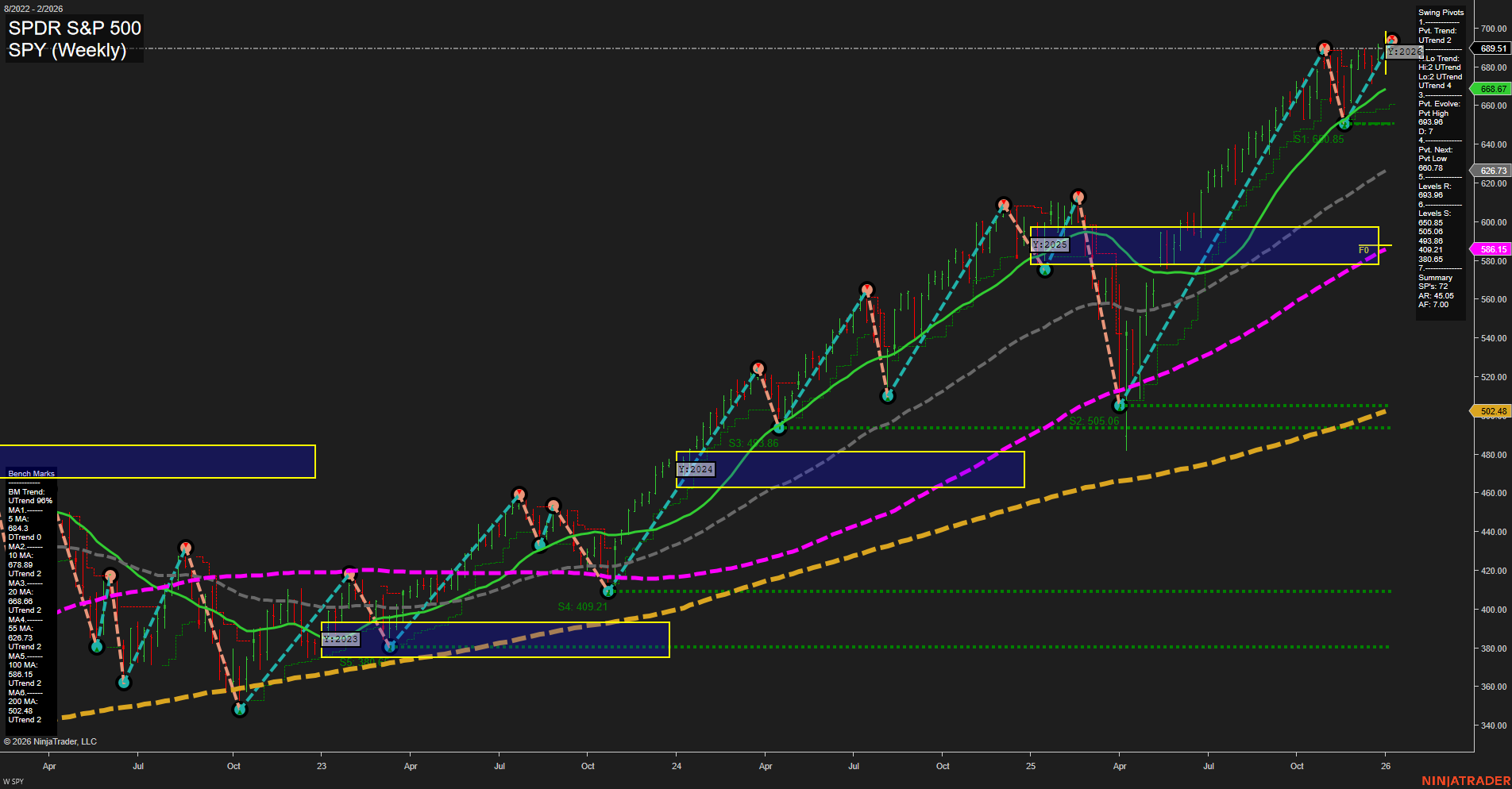Select the Y:2026 year label

pyautogui.click(x=1404, y=52)
